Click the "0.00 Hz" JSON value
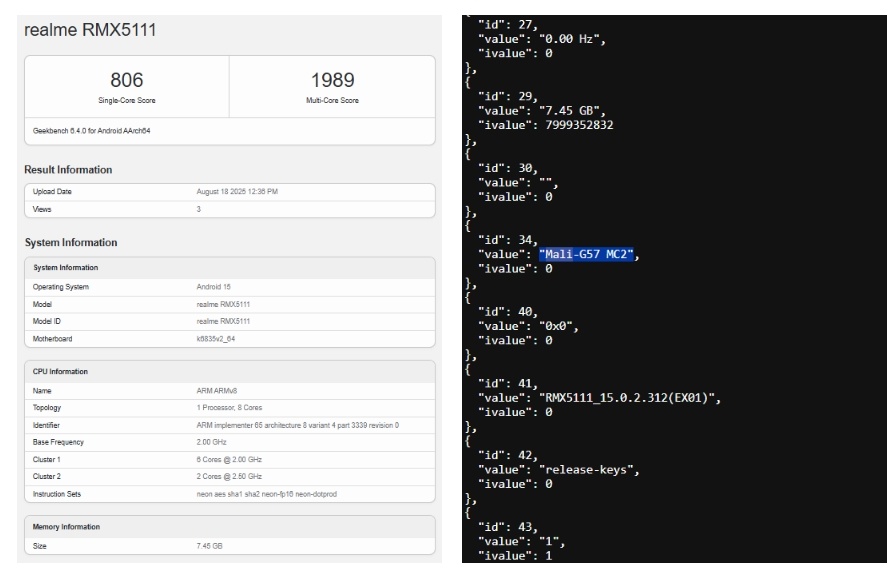Screen dimensions: 896x573 569,39
